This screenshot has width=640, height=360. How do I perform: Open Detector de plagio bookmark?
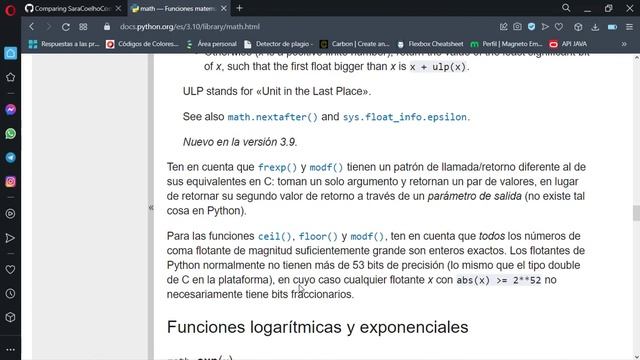(x=278, y=44)
